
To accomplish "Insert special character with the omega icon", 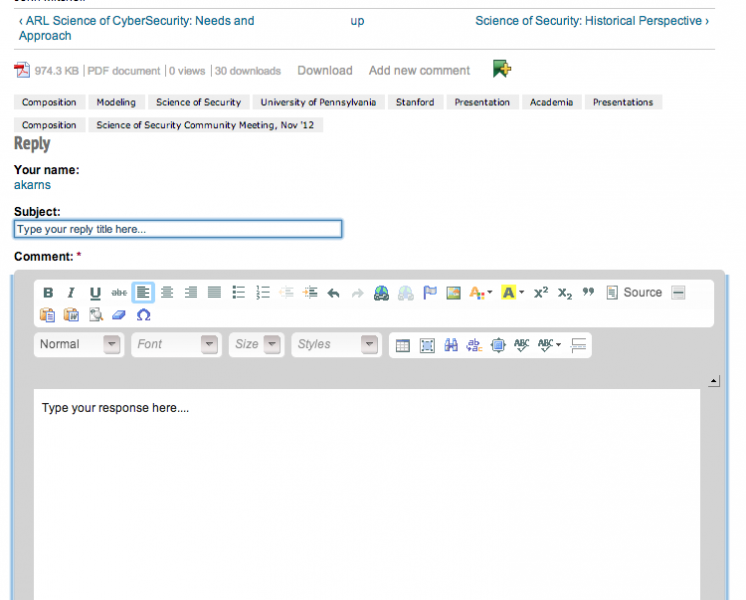I will tap(143, 315).
